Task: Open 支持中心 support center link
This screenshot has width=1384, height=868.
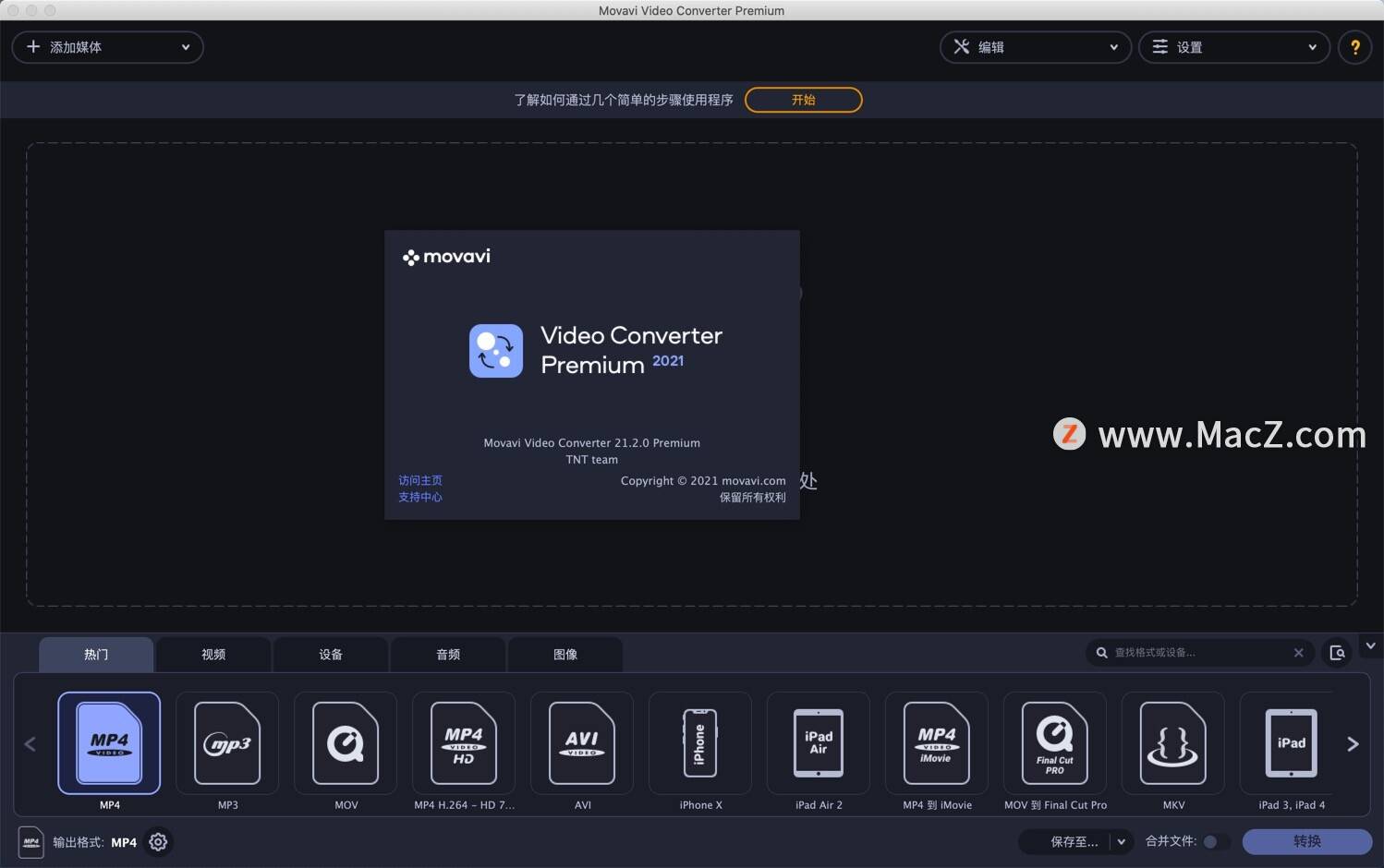Action: [x=420, y=497]
